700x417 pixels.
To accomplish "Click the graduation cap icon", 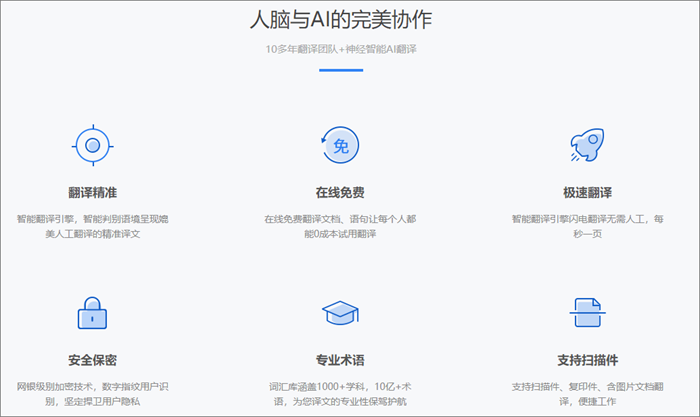I will tap(339, 315).
